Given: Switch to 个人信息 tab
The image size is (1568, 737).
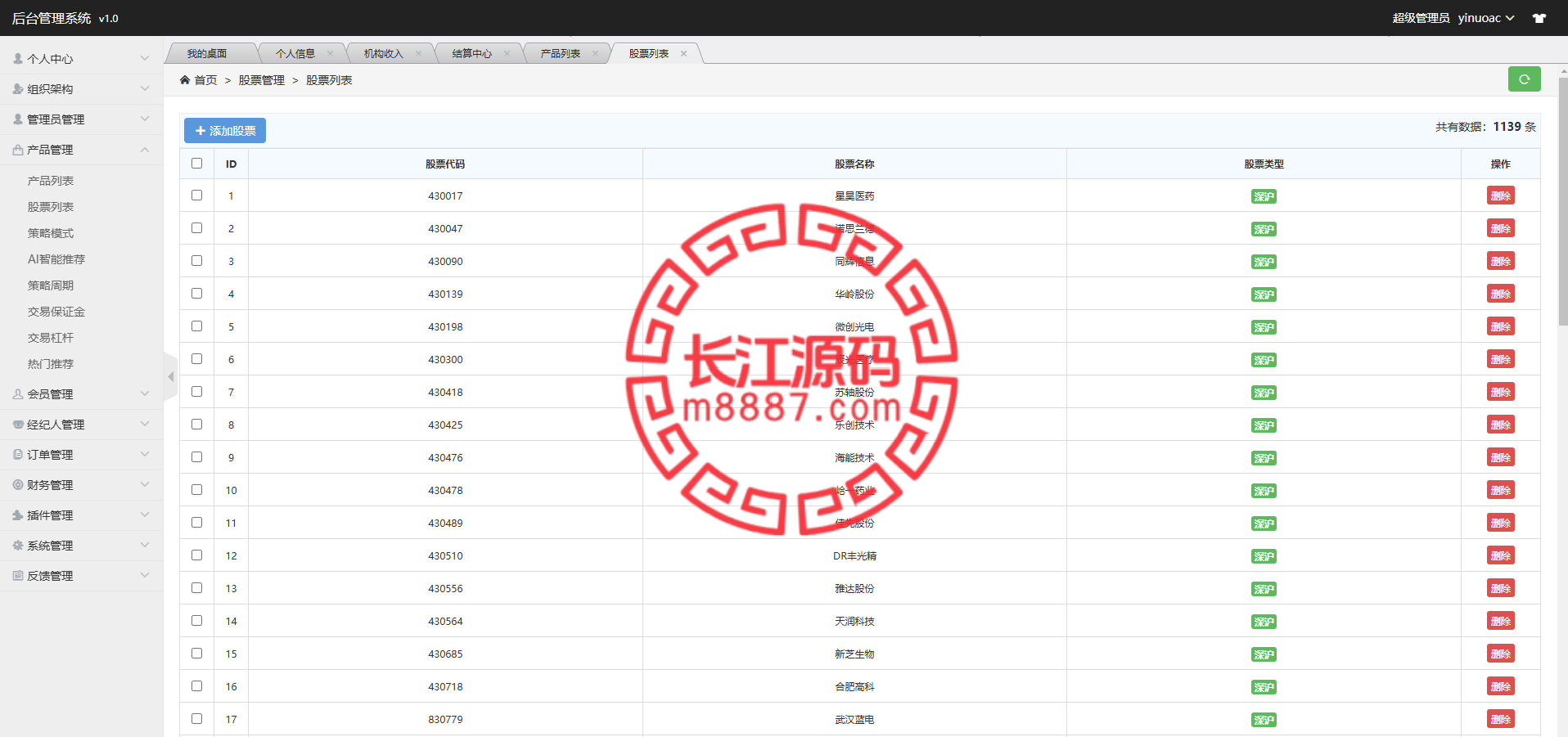Looking at the screenshot, I should 295,53.
